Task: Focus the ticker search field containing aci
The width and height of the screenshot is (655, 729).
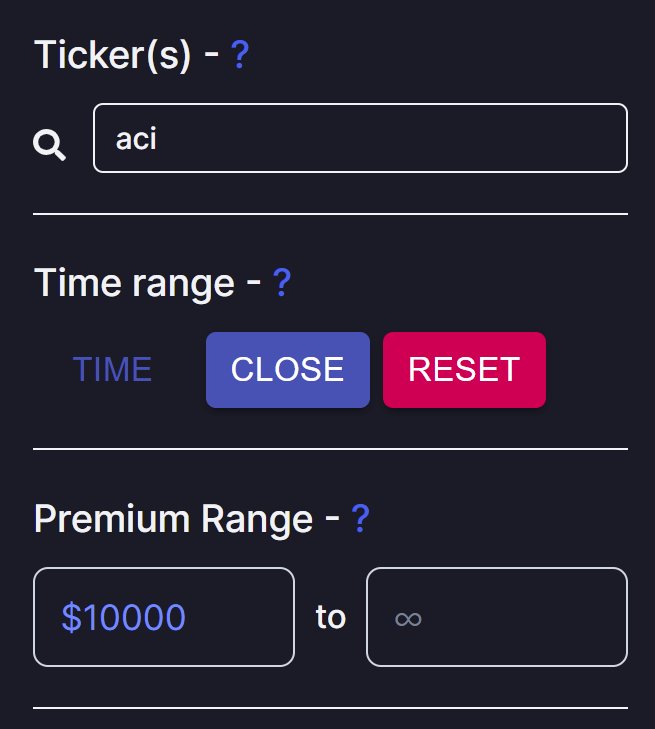Action: tap(360, 138)
